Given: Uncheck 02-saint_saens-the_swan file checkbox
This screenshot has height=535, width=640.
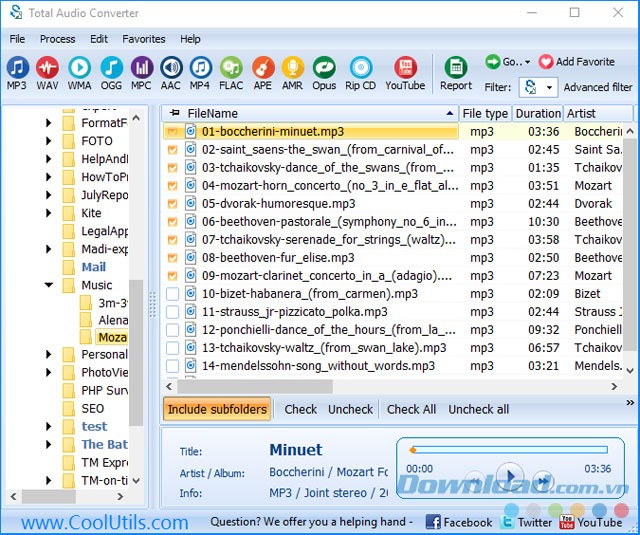Looking at the screenshot, I should [173, 150].
